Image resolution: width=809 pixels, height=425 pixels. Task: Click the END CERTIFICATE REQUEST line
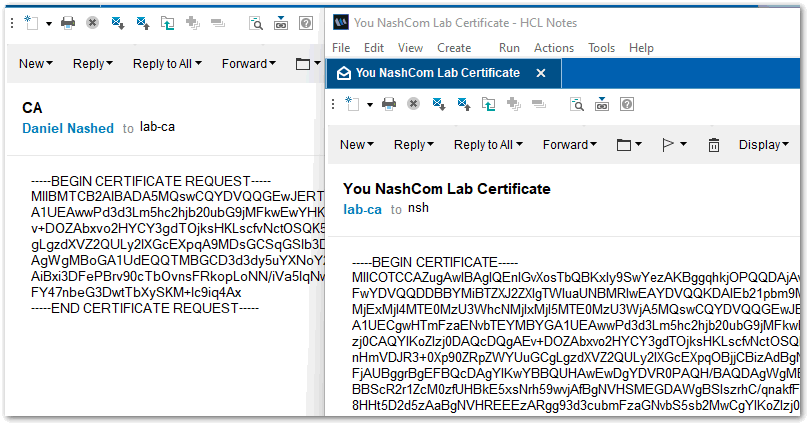[x=145, y=308]
